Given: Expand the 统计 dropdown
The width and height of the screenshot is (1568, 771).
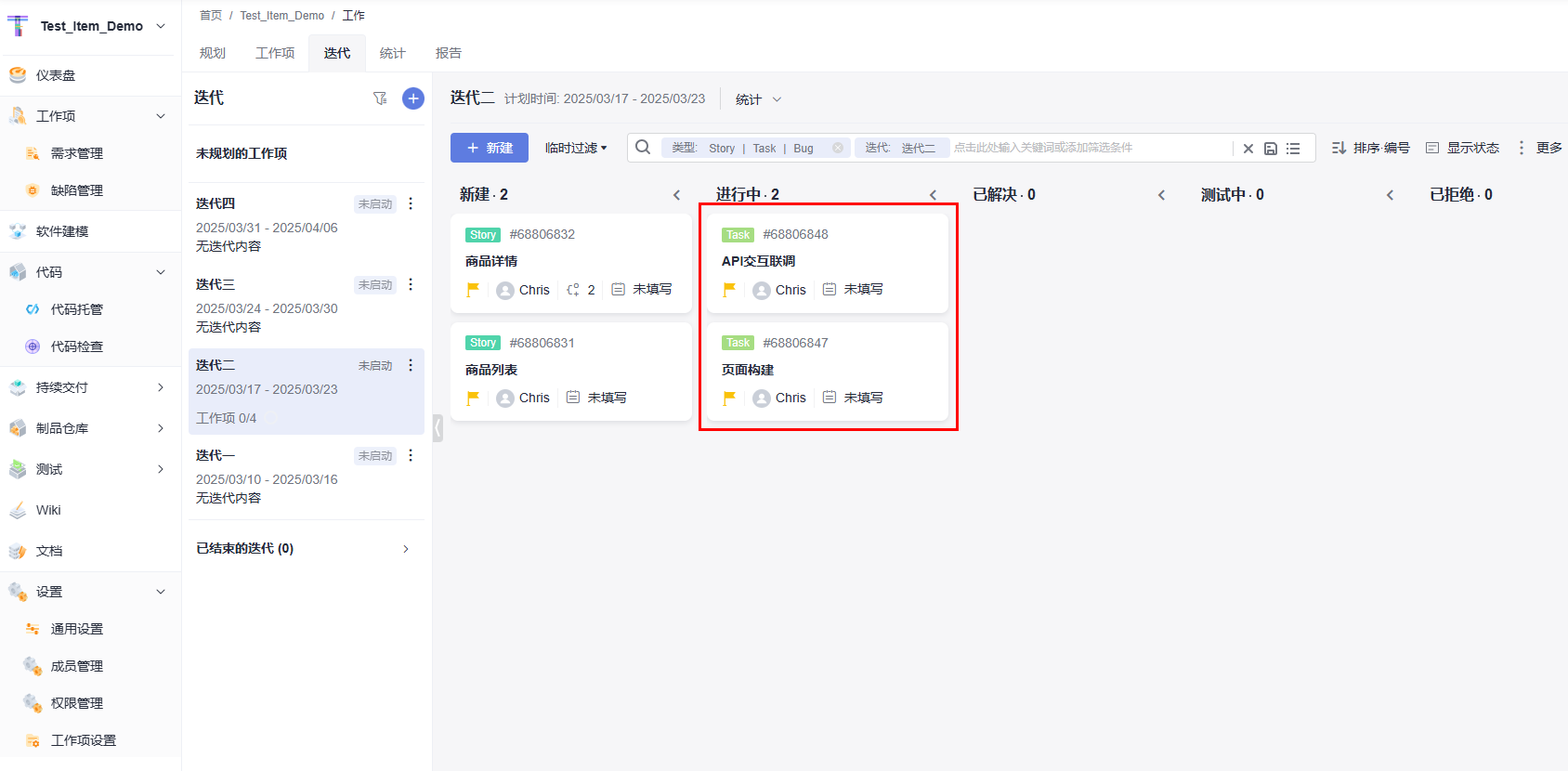Looking at the screenshot, I should click(x=758, y=99).
